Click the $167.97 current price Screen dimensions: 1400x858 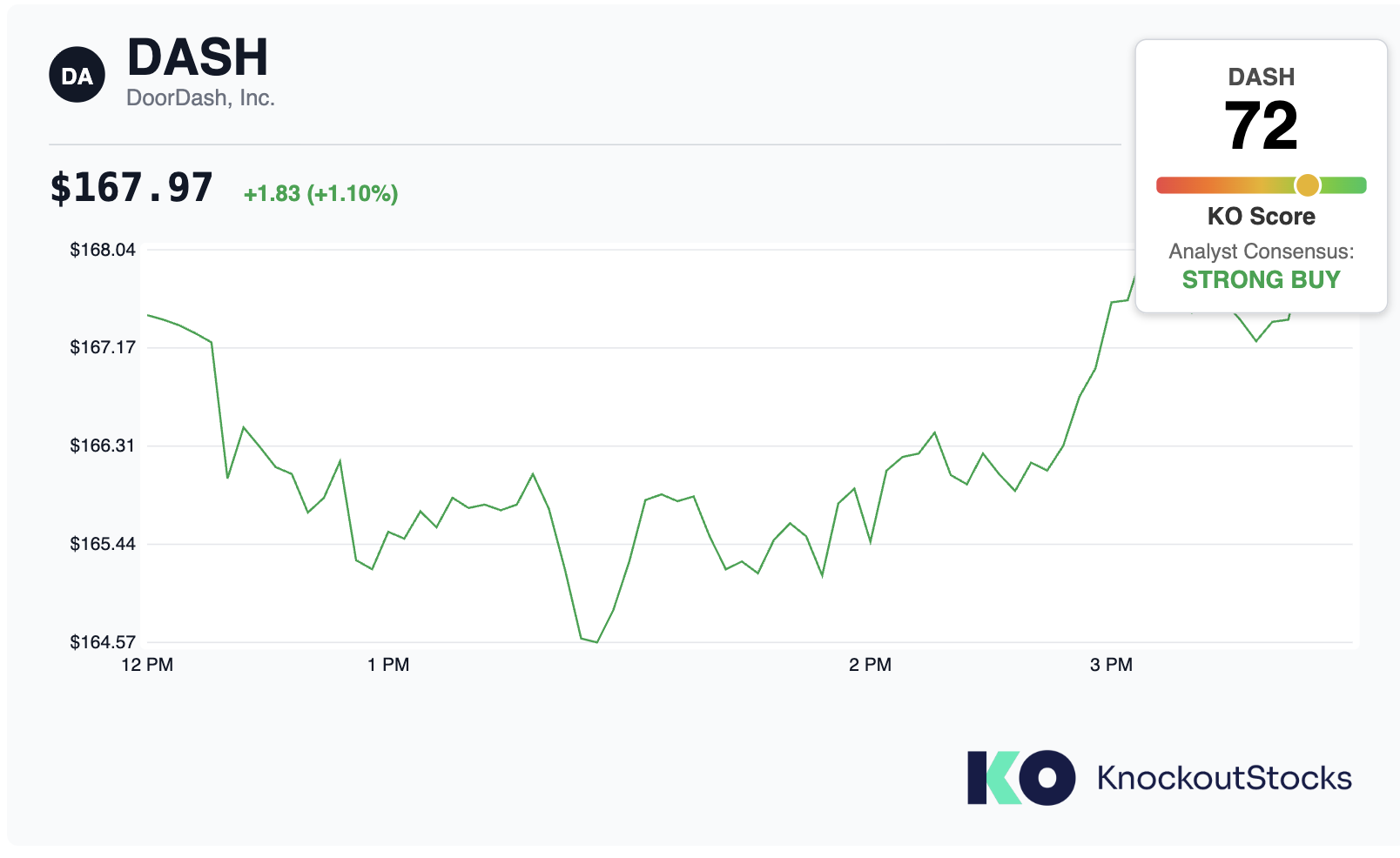(x=131, y=188)
